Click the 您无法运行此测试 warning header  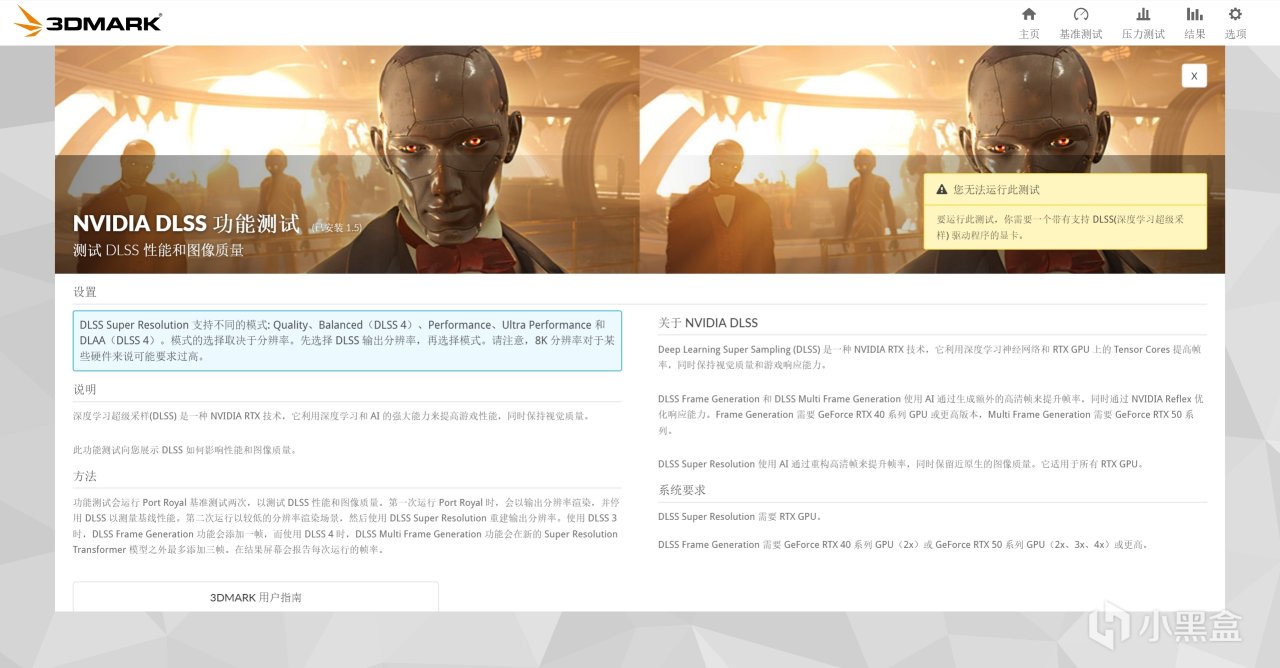(1066, 189)
